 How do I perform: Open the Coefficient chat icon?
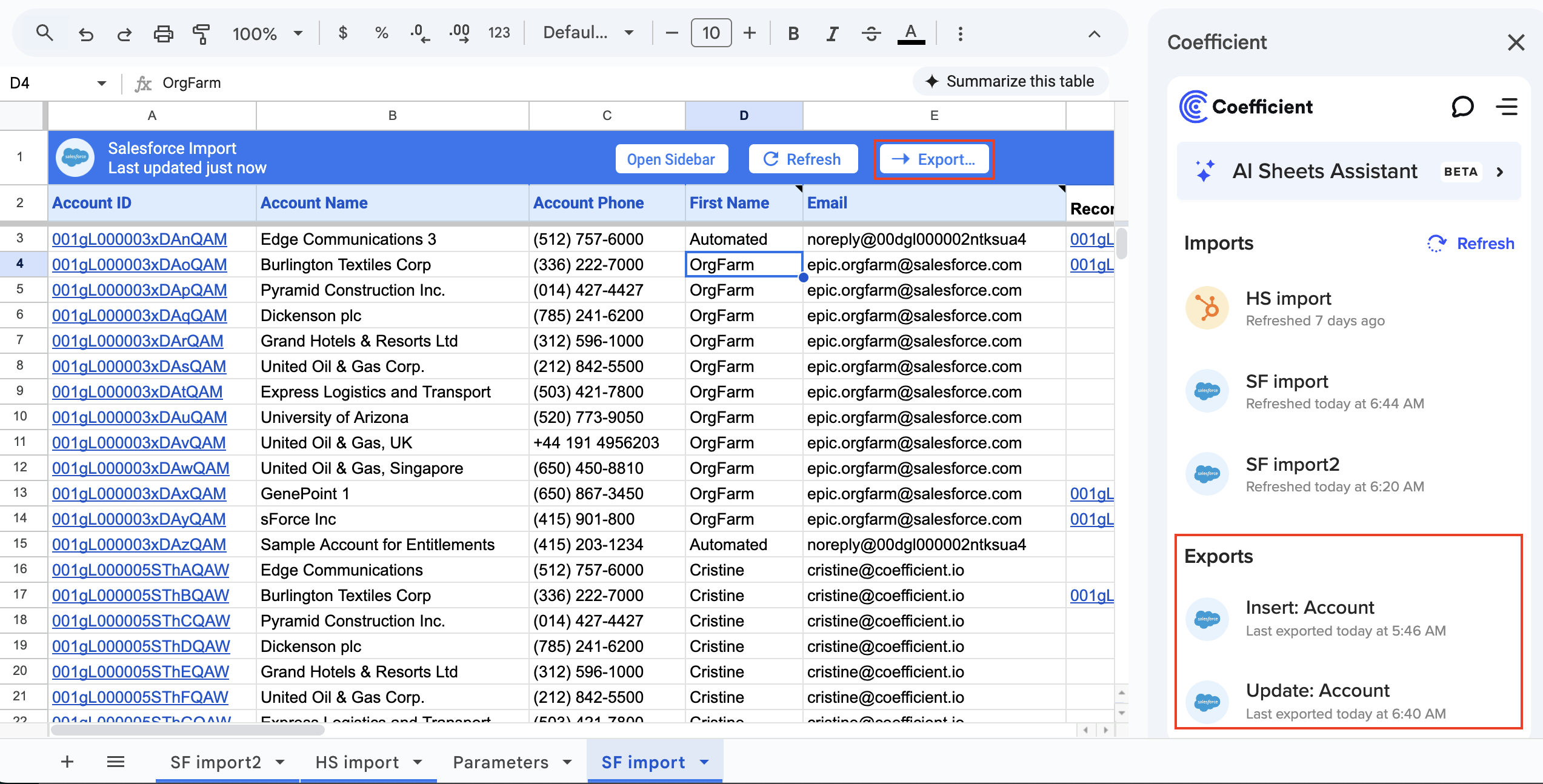coord(1464,107)
